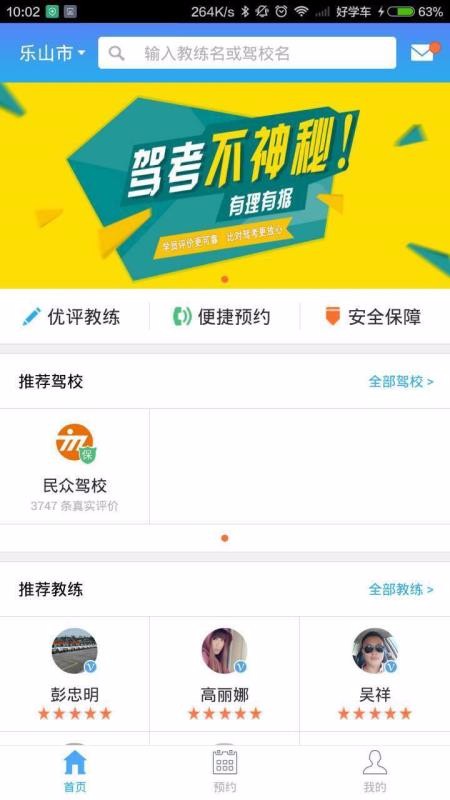Screen dimensions: 450x800
Task: Open 我的 profile tab
Action: point(374,772)
